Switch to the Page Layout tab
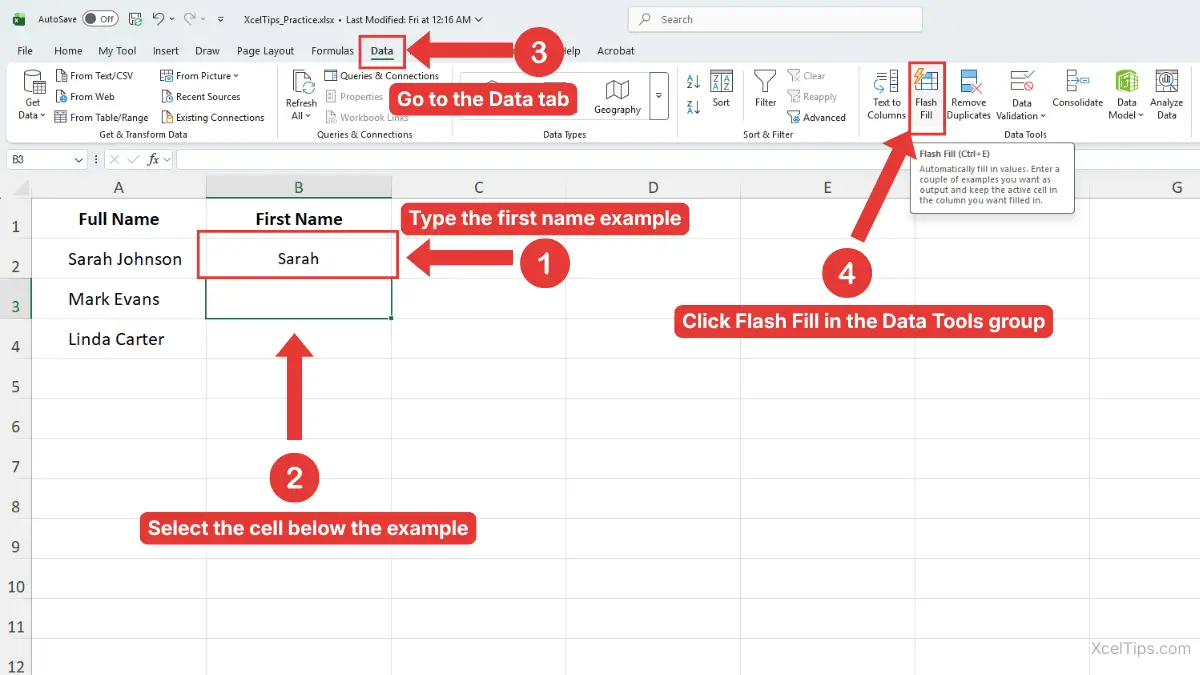This screenshot has width=1200, height=675. [x=265, y=51]
